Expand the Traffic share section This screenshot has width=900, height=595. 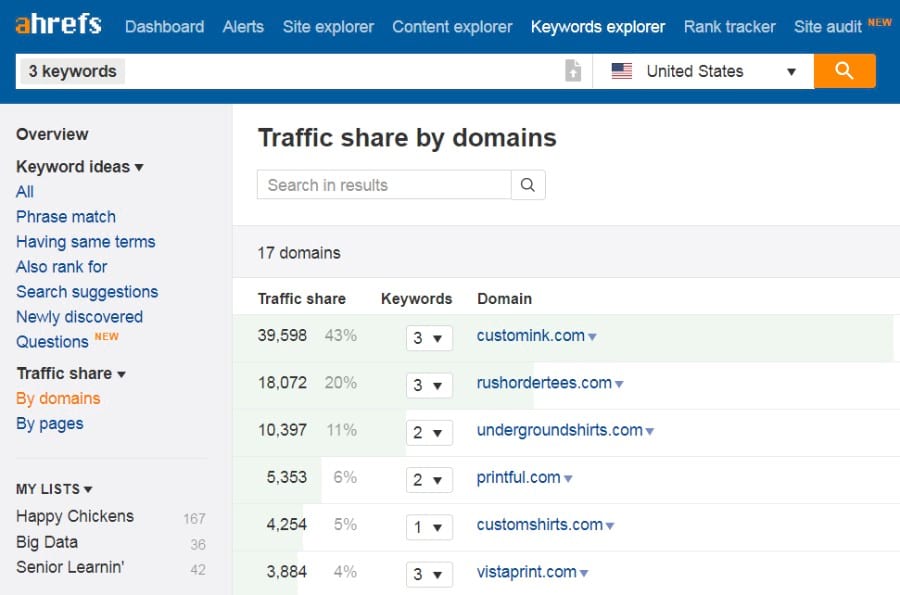click(x=121, y=373)
